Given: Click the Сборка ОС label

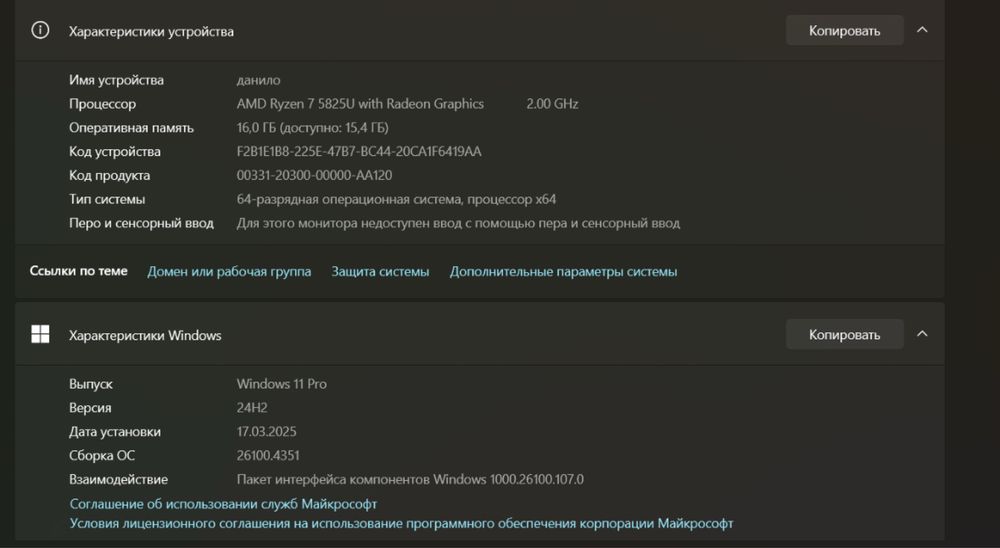Looking at the screenshot, I should (x=102, y=455).
